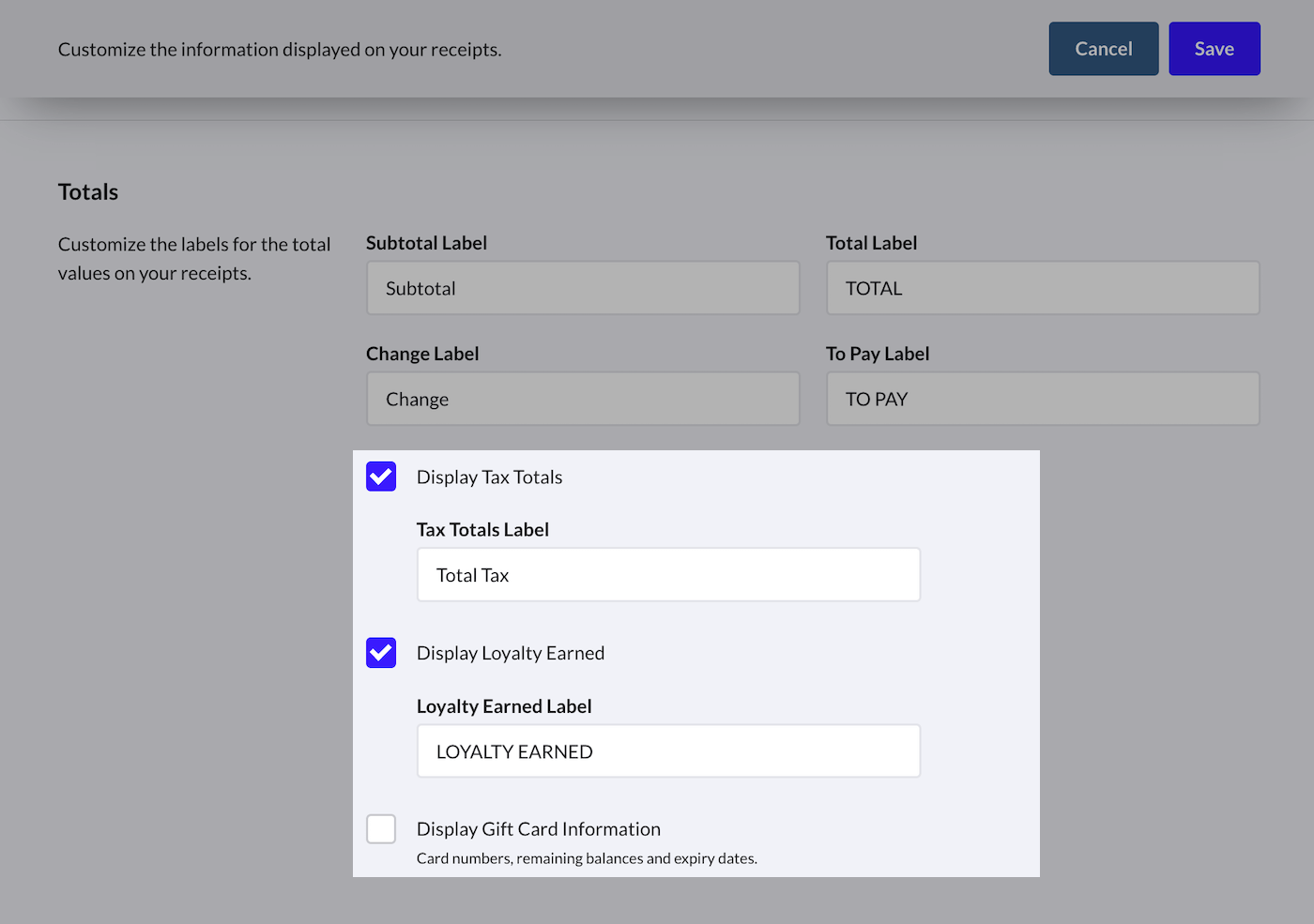Click the "To Pay Label" field caption

click(x=878, y=354)
